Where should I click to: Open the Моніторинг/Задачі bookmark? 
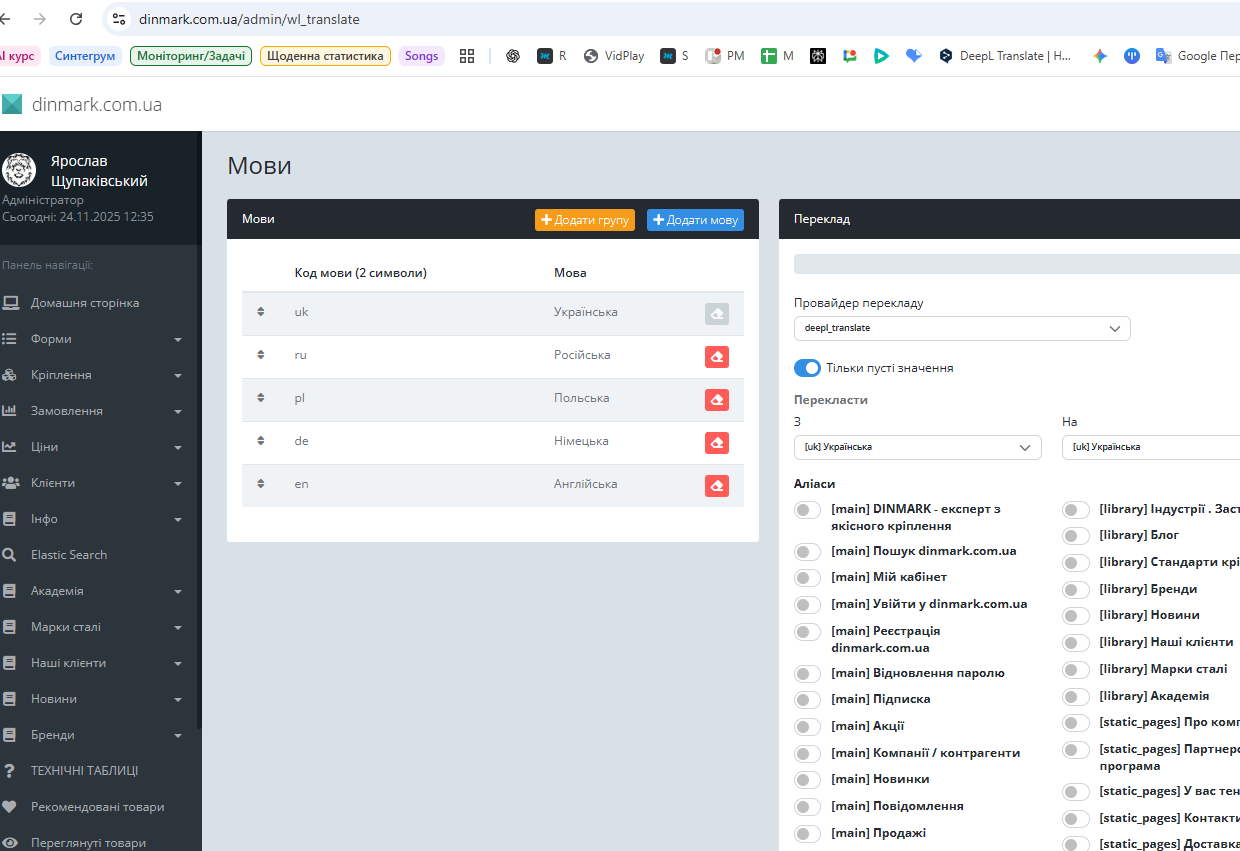tap(191, 56)
